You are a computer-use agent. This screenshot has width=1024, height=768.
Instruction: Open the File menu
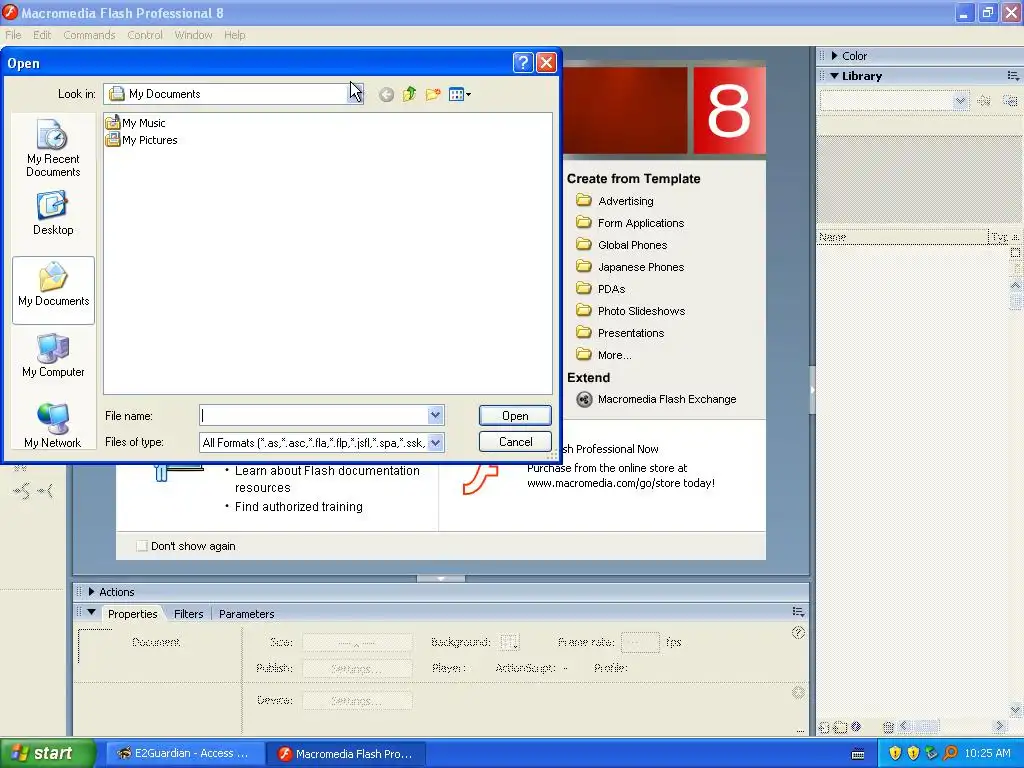coord(13,35)
